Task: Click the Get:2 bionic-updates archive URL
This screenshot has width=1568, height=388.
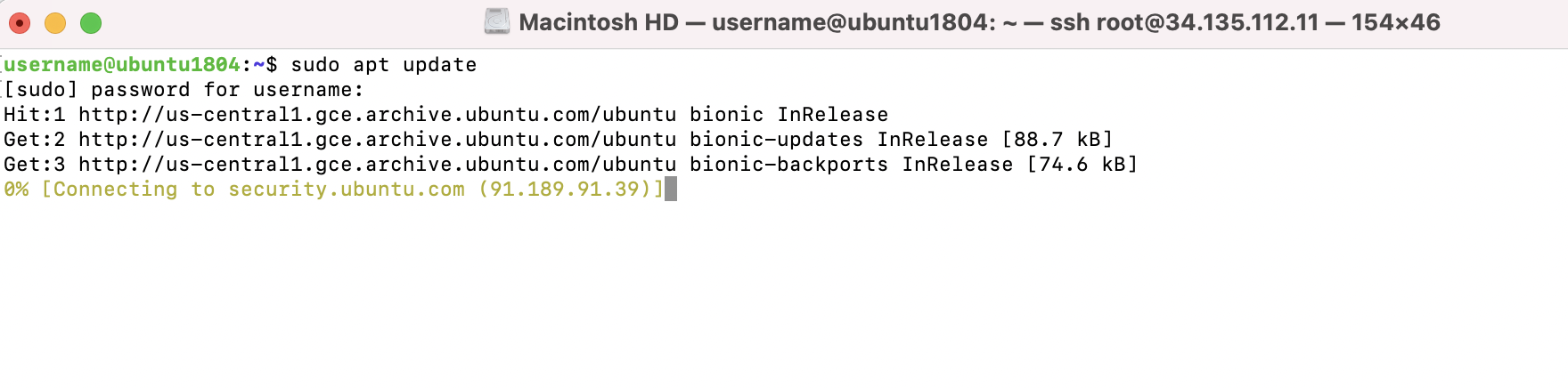Action: tap(378, 140)
